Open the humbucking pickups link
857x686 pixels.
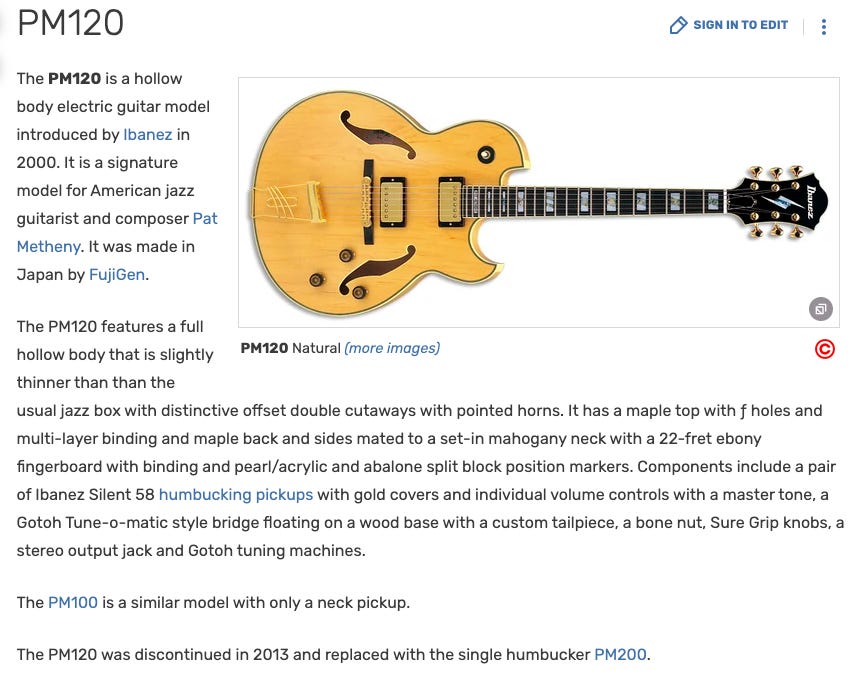(235, 494)
